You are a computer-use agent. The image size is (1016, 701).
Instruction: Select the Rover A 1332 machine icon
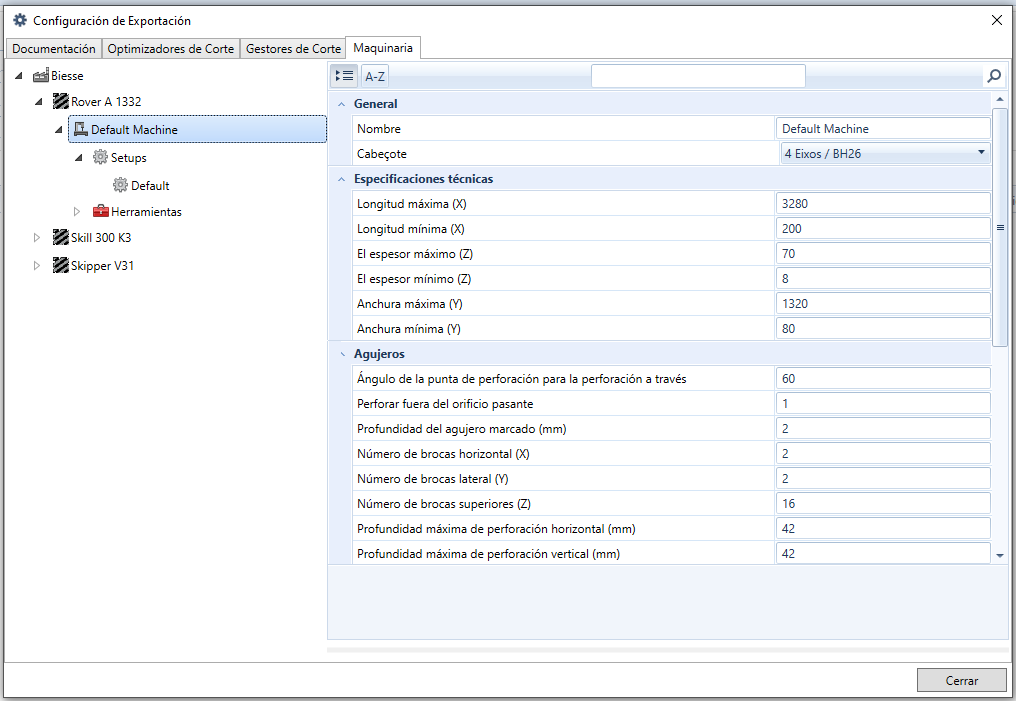(61, 101)
